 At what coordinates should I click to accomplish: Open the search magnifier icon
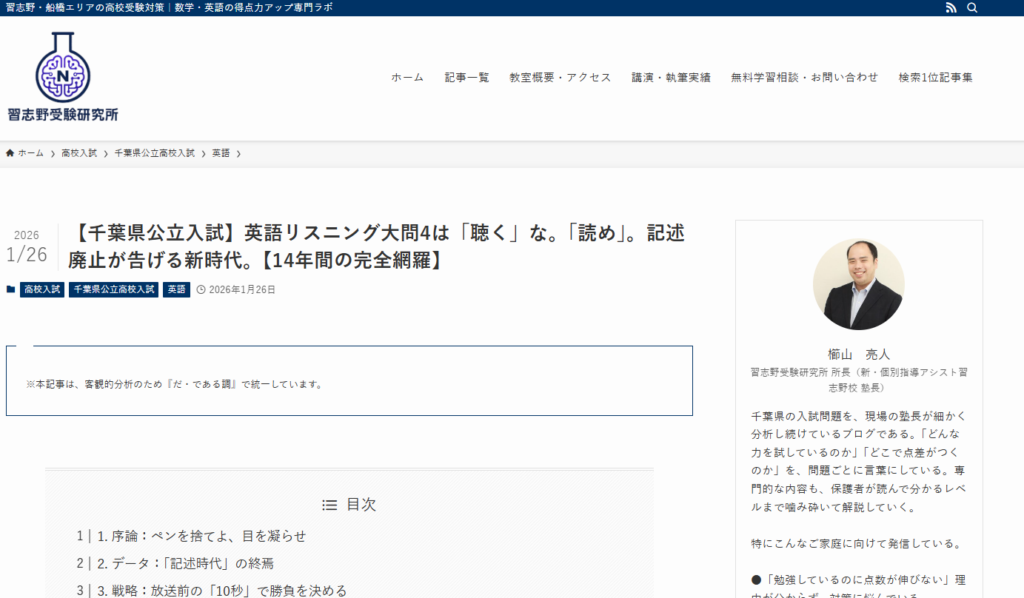[972, 8]
